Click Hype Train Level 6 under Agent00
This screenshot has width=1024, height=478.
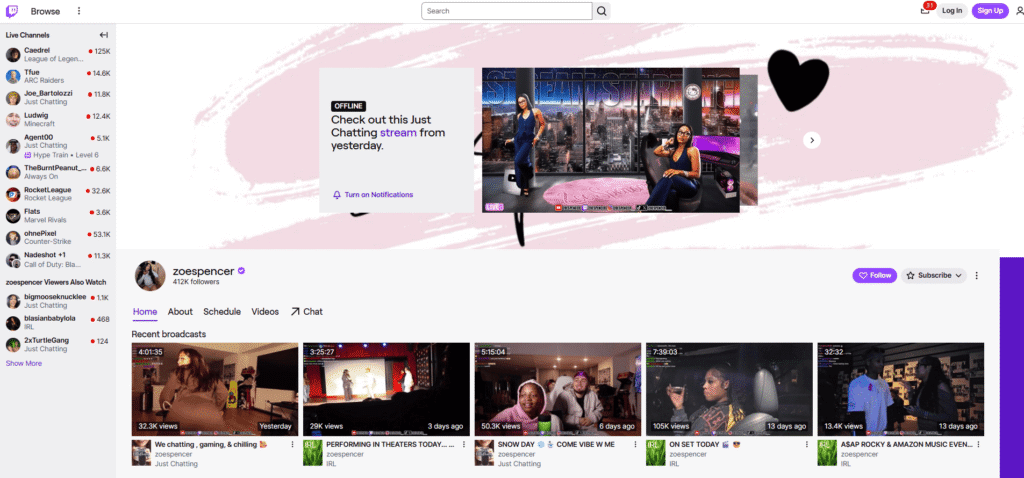coord(61,155)
